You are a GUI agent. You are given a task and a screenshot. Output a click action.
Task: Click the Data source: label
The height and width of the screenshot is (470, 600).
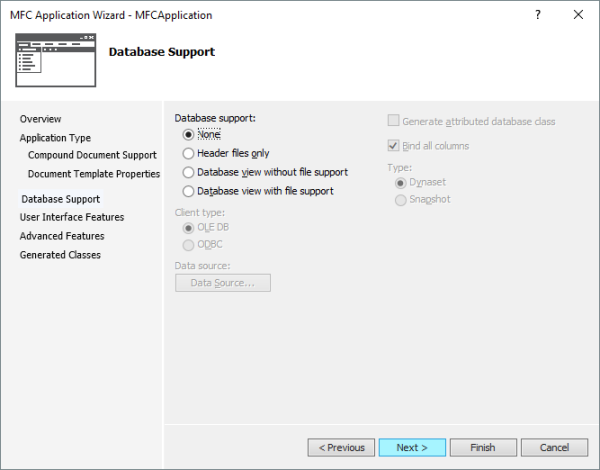click(202, 266)
